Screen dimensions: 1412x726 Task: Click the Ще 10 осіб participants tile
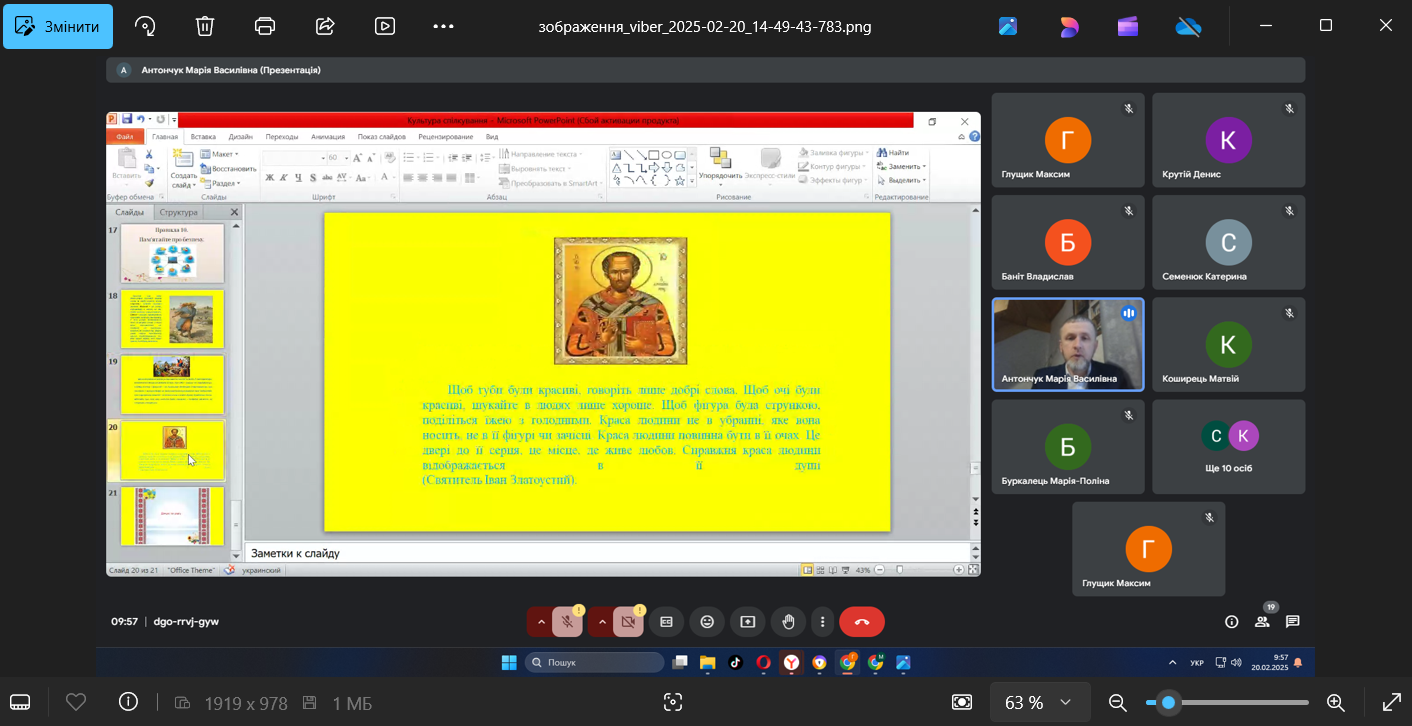pyautogui.click(x=1229, y=447)
